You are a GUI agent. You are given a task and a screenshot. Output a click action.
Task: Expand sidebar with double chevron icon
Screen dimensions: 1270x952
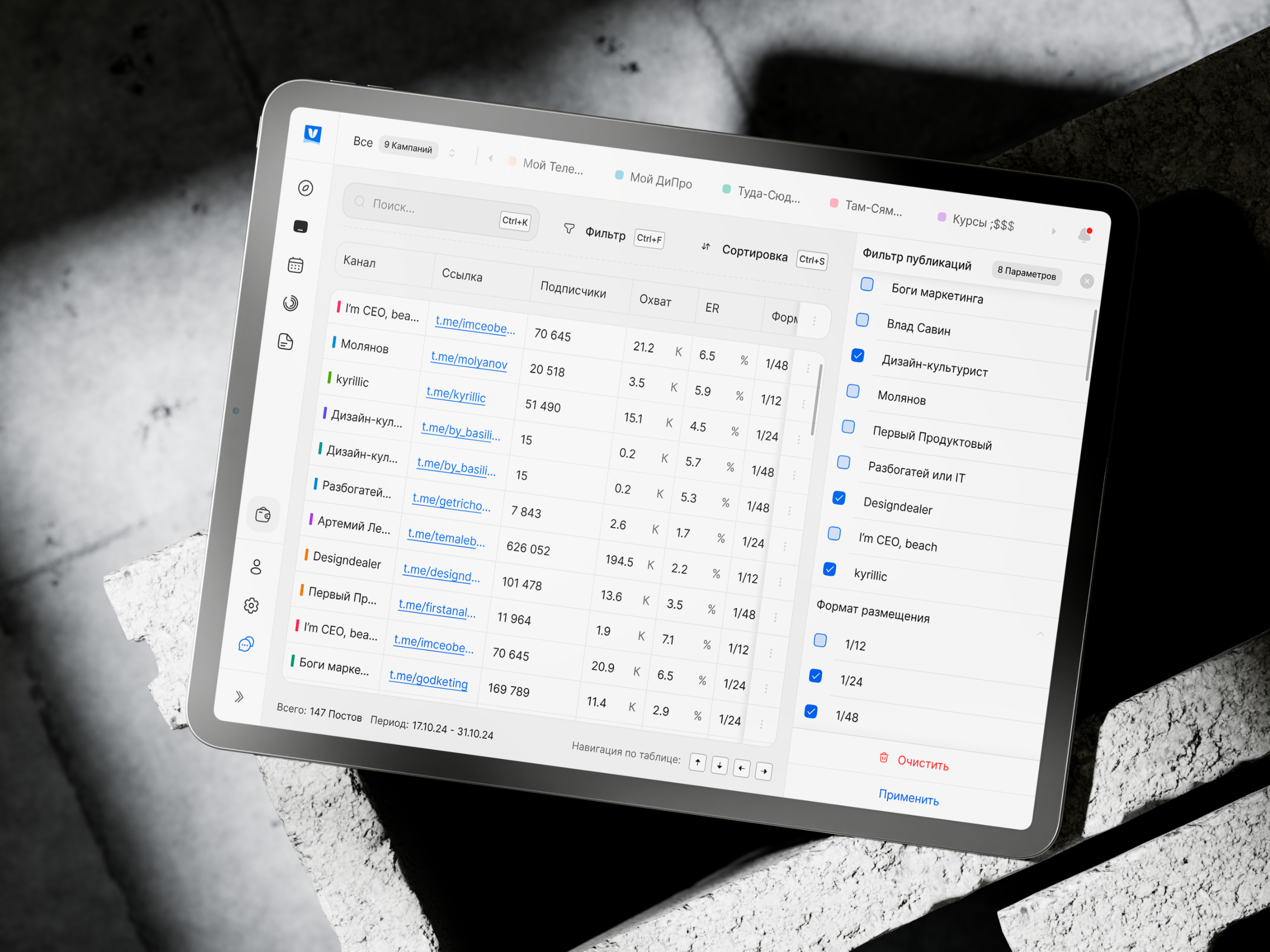pyautogui.click(x=239, y=697)
